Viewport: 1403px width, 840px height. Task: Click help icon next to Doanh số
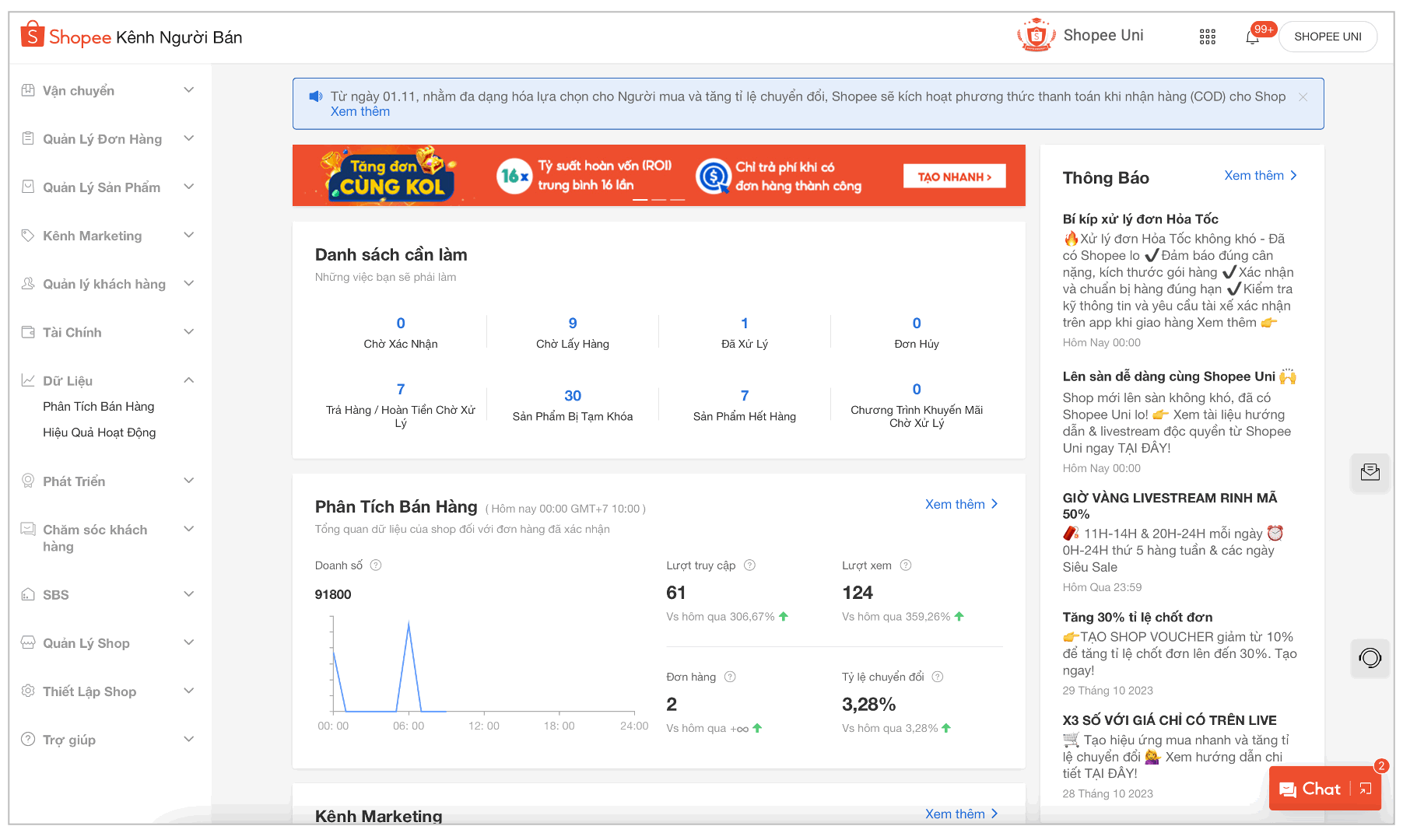pos(376,565)
